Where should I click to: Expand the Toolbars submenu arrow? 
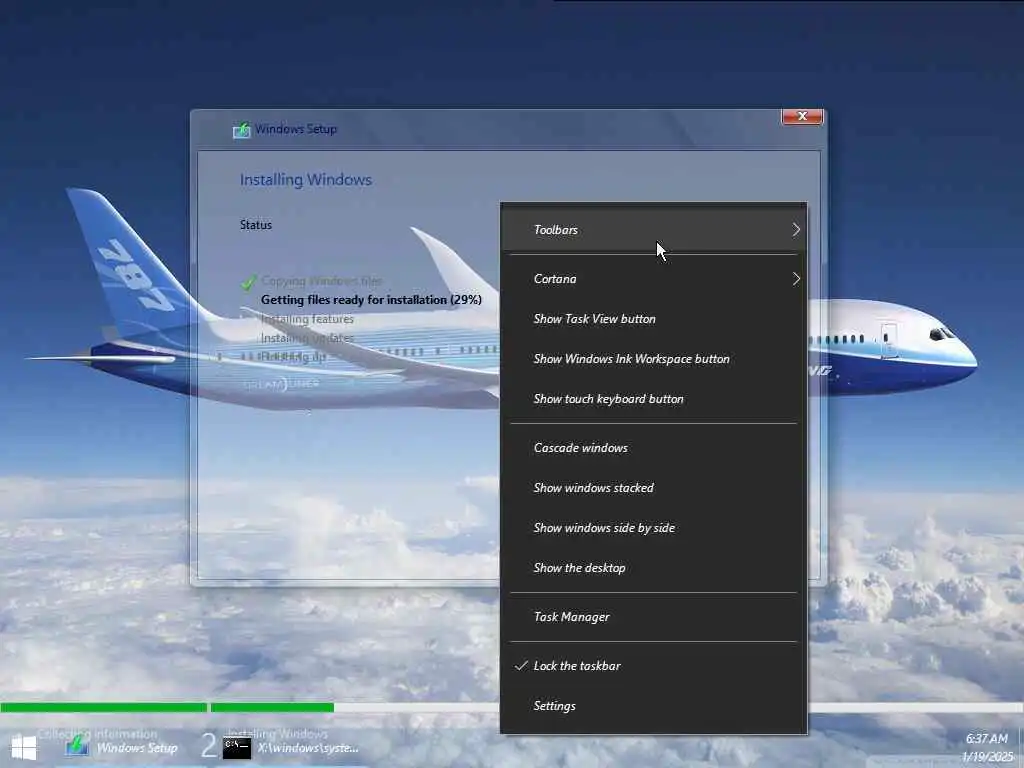click(795, 230)
